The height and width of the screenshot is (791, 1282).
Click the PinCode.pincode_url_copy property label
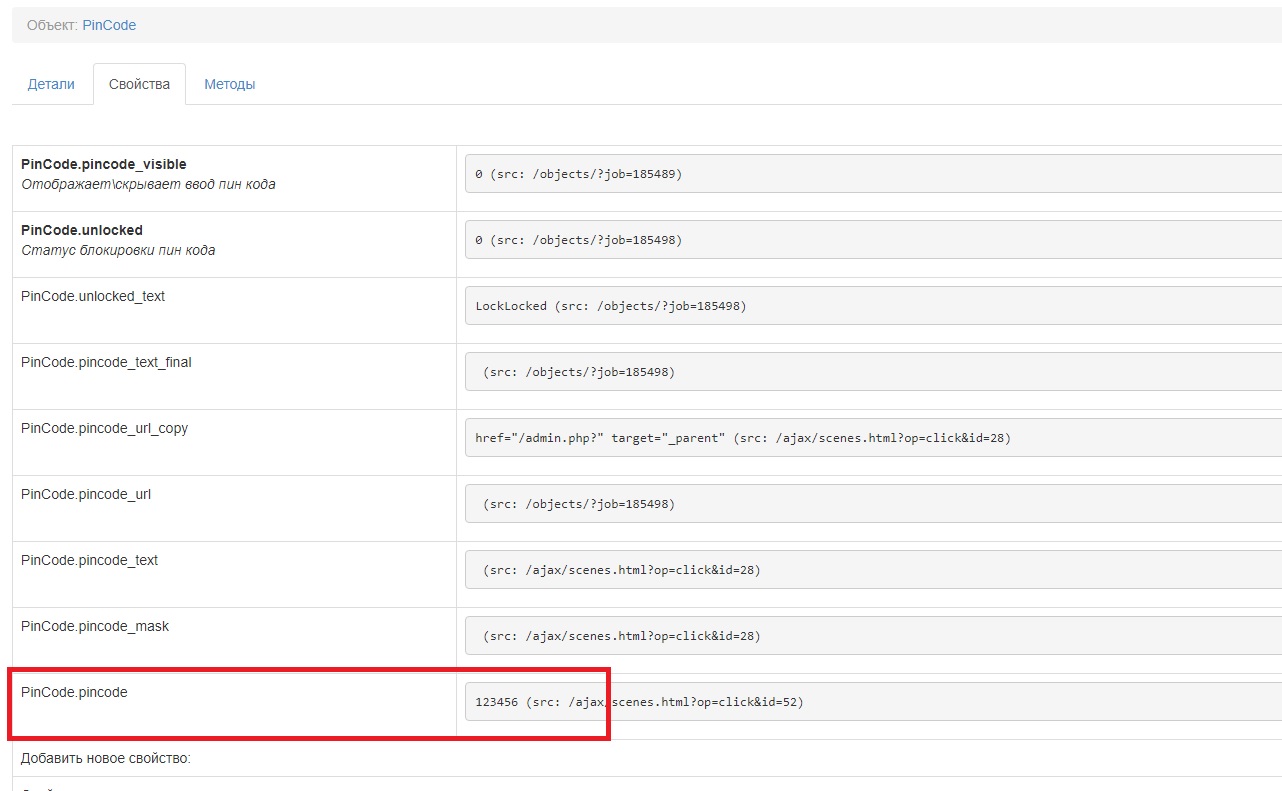tap(104, 428)
